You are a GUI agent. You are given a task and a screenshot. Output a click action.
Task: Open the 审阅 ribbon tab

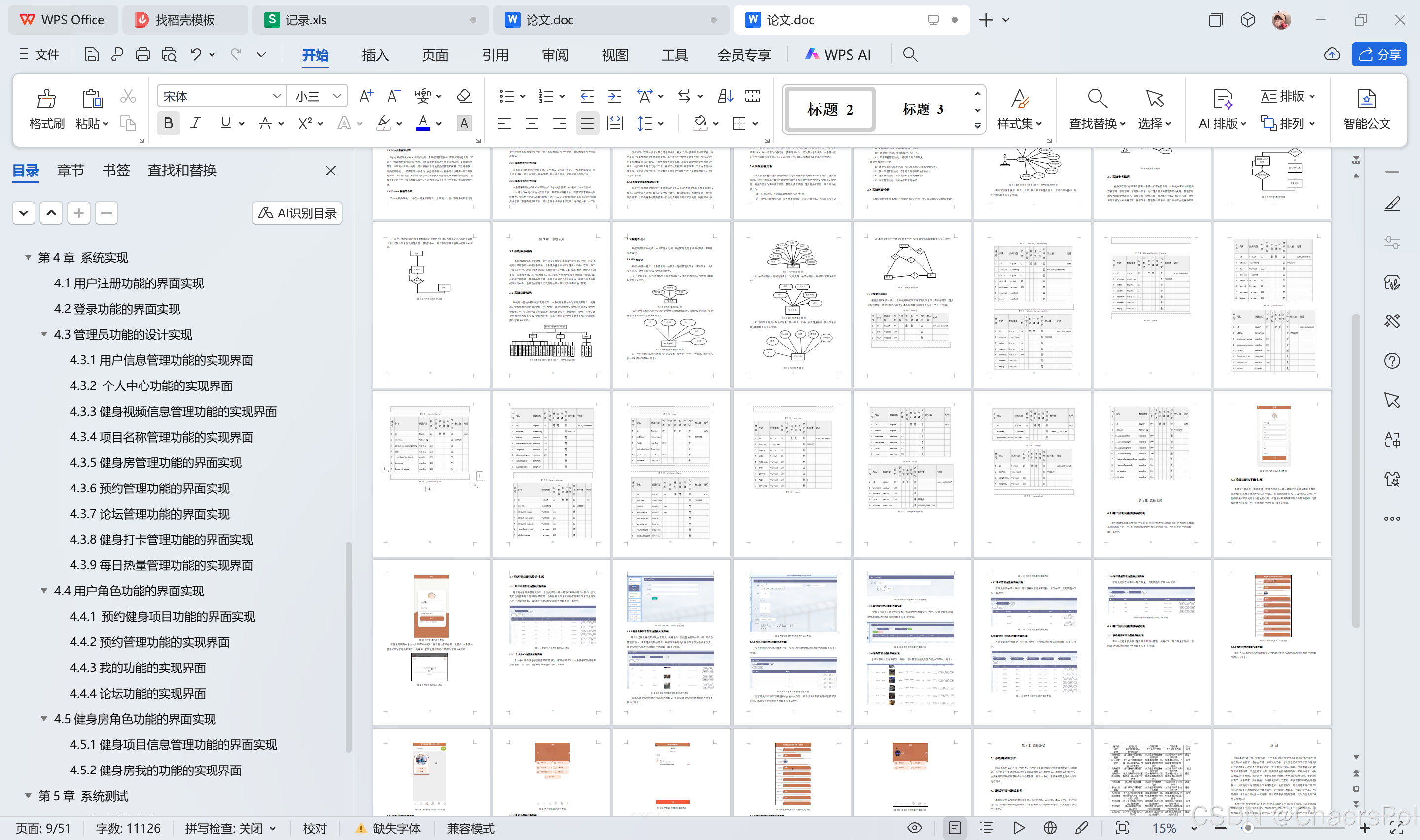pos(555,55)
